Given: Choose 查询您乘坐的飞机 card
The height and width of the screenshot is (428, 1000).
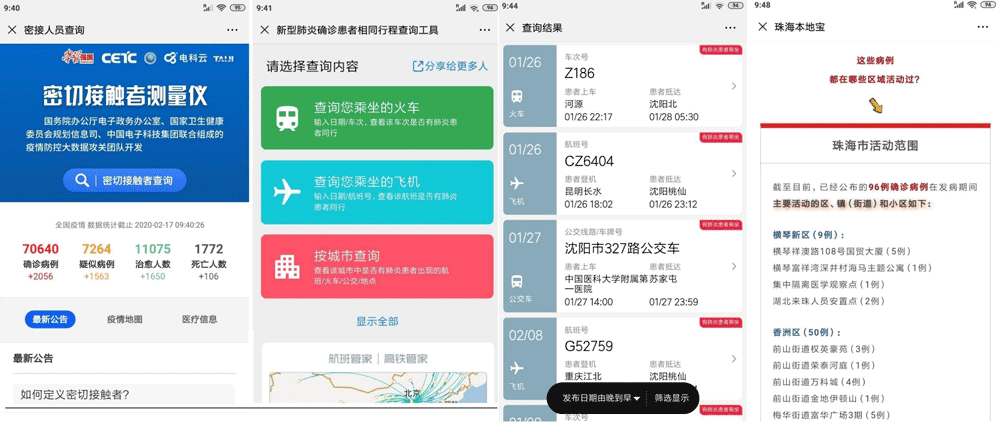Looking at the screenshot, I should click(377, 192).
